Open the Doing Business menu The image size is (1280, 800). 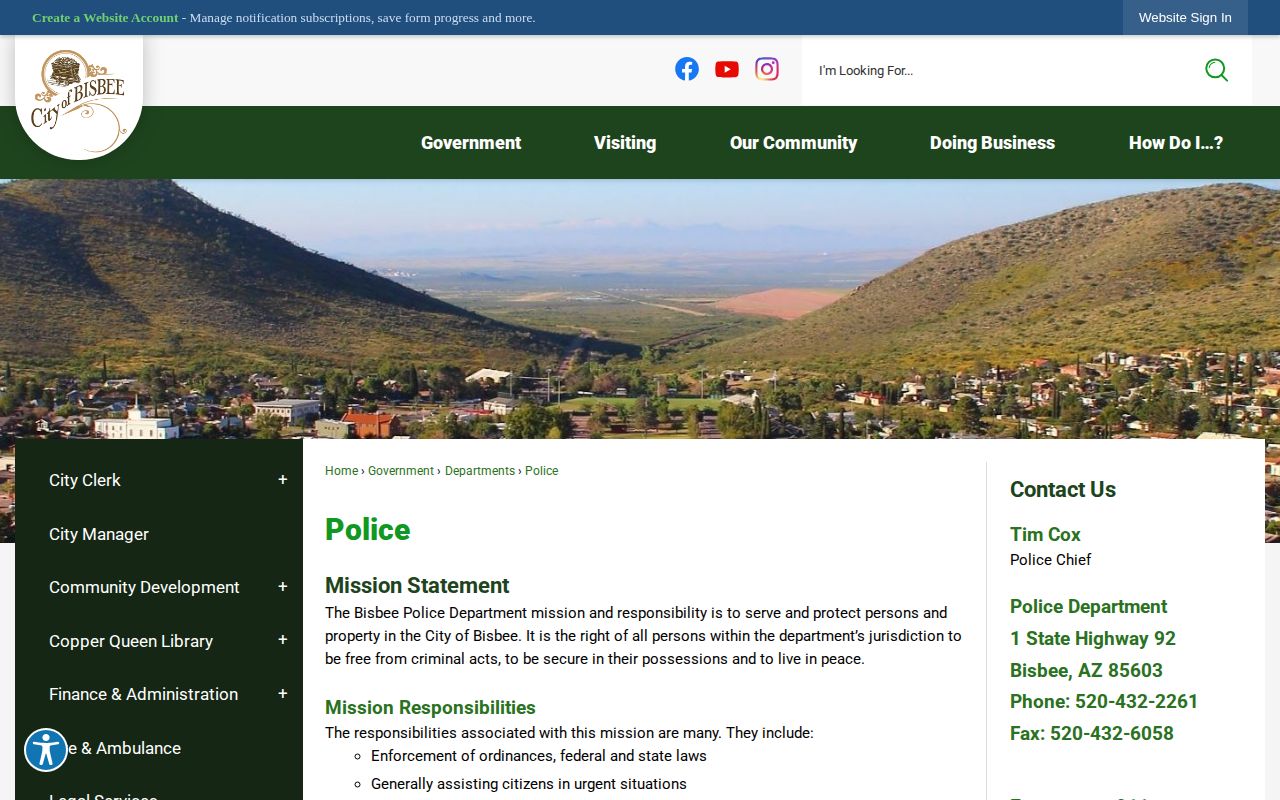(992, 143)
